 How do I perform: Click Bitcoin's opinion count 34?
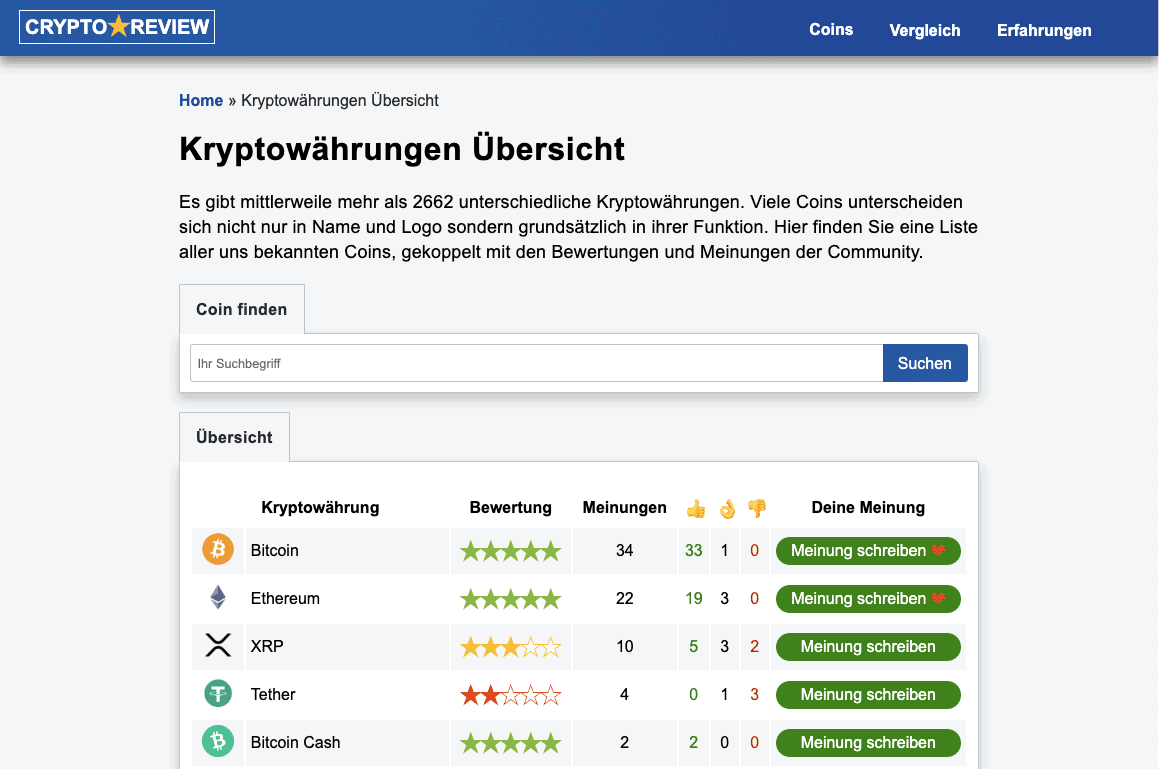coord(625,550)
